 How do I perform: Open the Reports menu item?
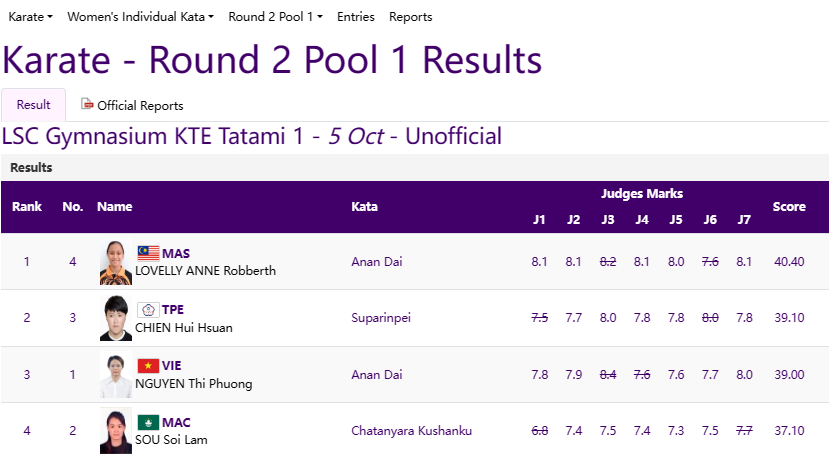[x=410, y=17]
